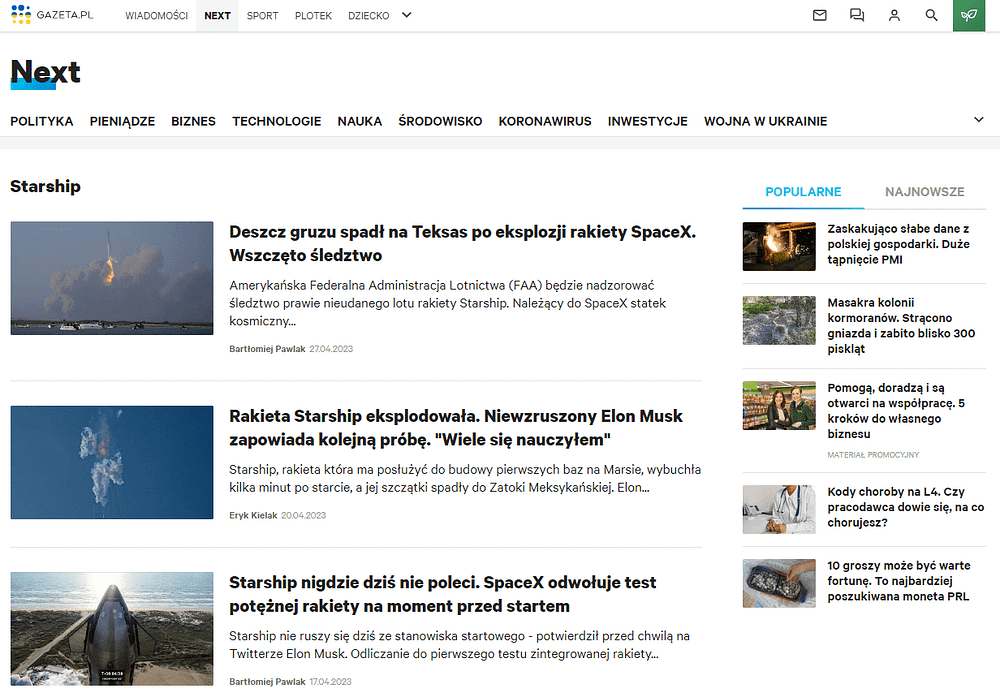Viewport: 1000px width, 692px height.
Task: Open the mail envelope icon
Action: pos(820,15)
